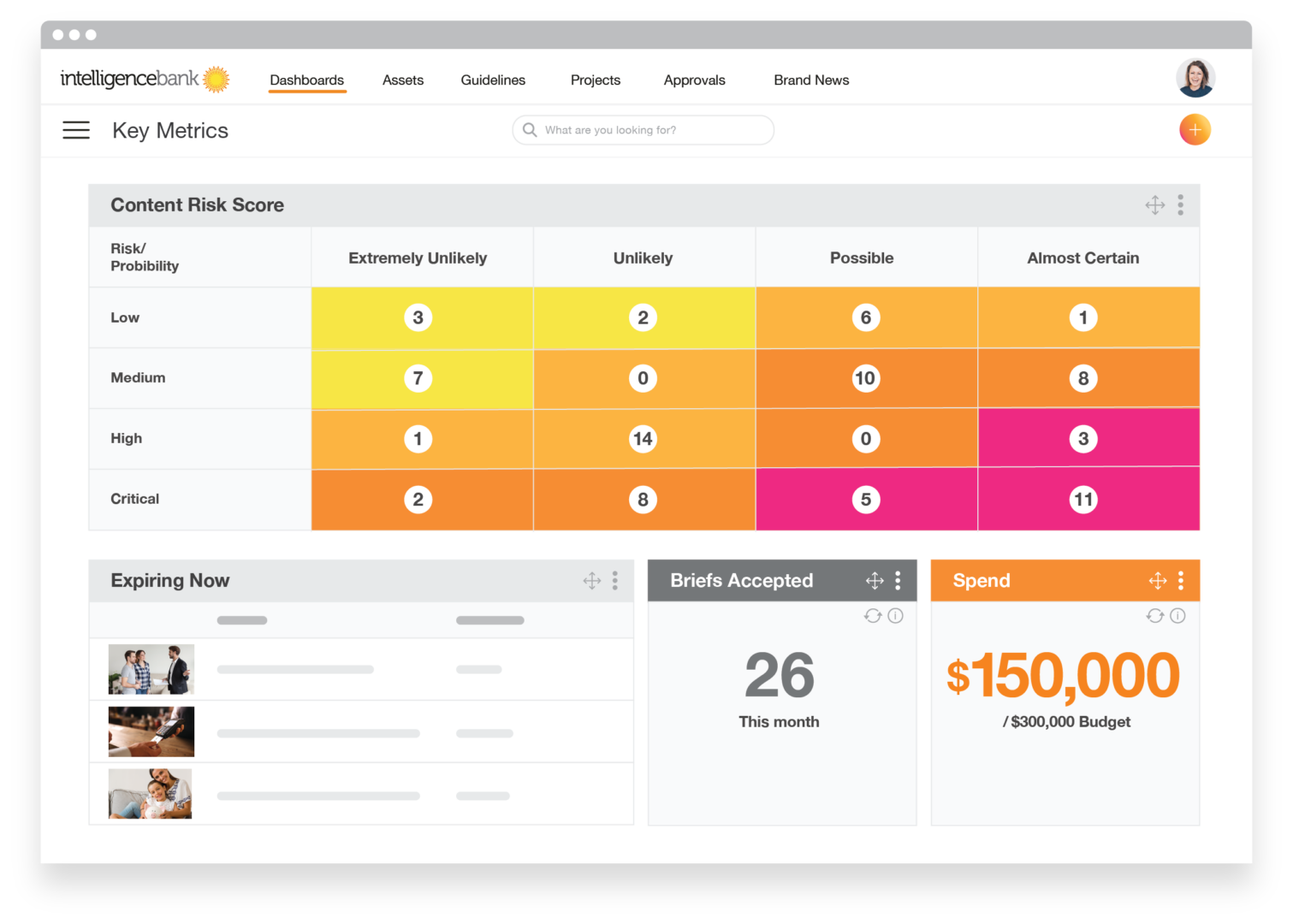Select the Low / Possible cell showing 6
The image size is (1293, 924).
click(866, 317)
